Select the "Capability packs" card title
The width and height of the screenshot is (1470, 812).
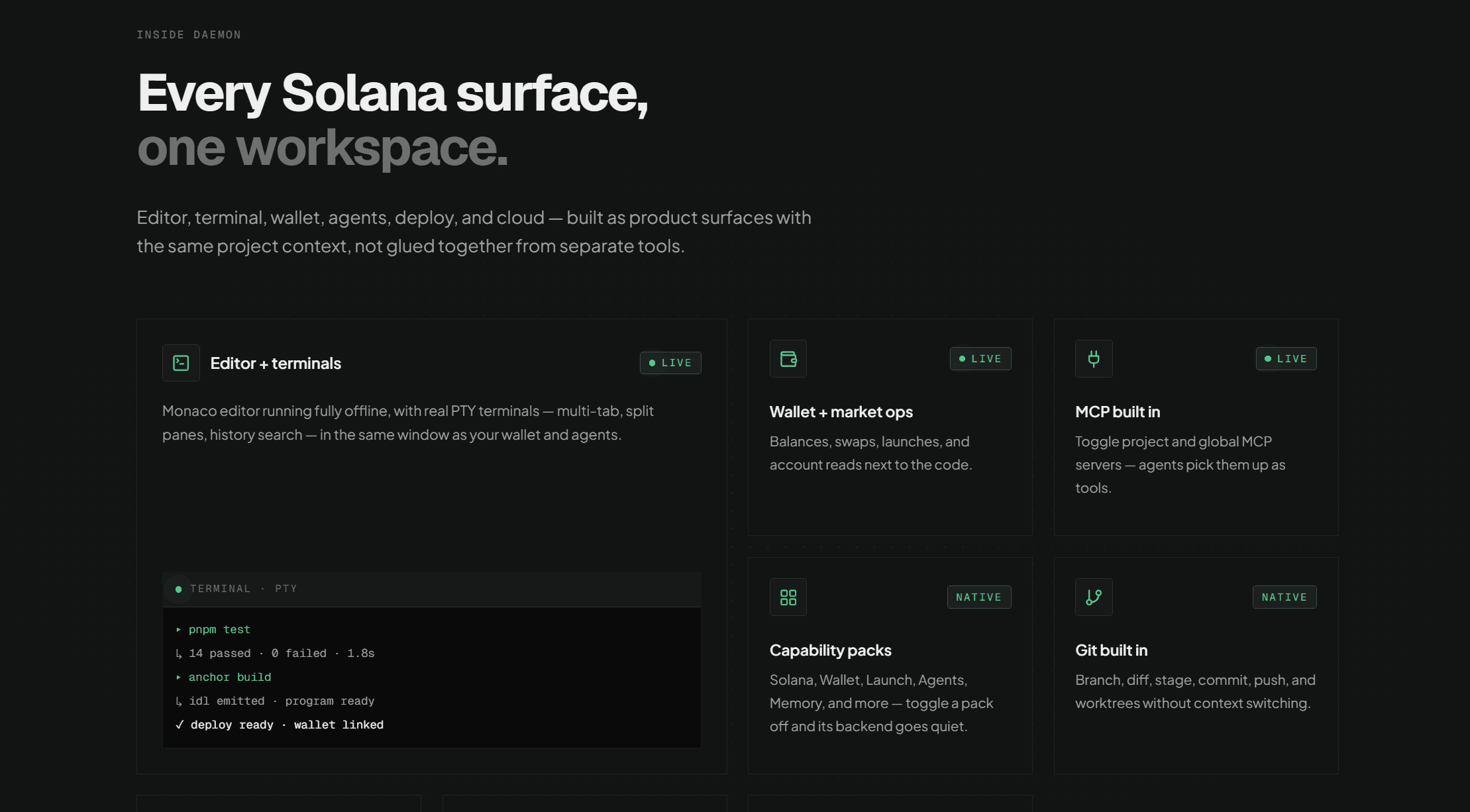click(831, 650)
